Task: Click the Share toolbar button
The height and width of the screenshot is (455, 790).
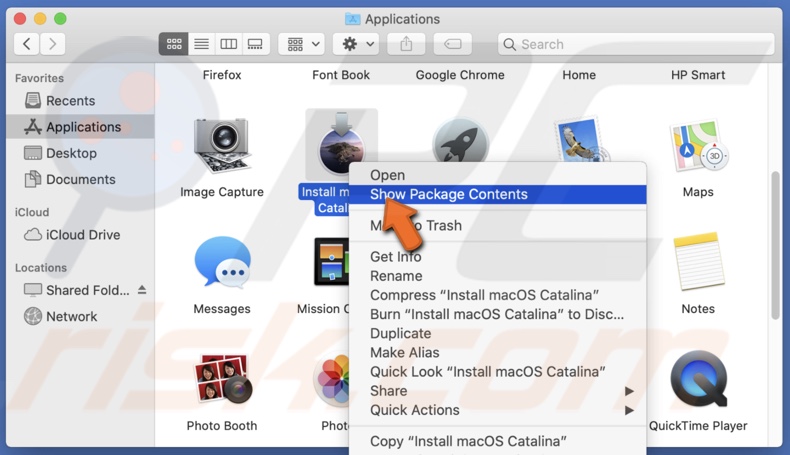Action: pos(406,44)
